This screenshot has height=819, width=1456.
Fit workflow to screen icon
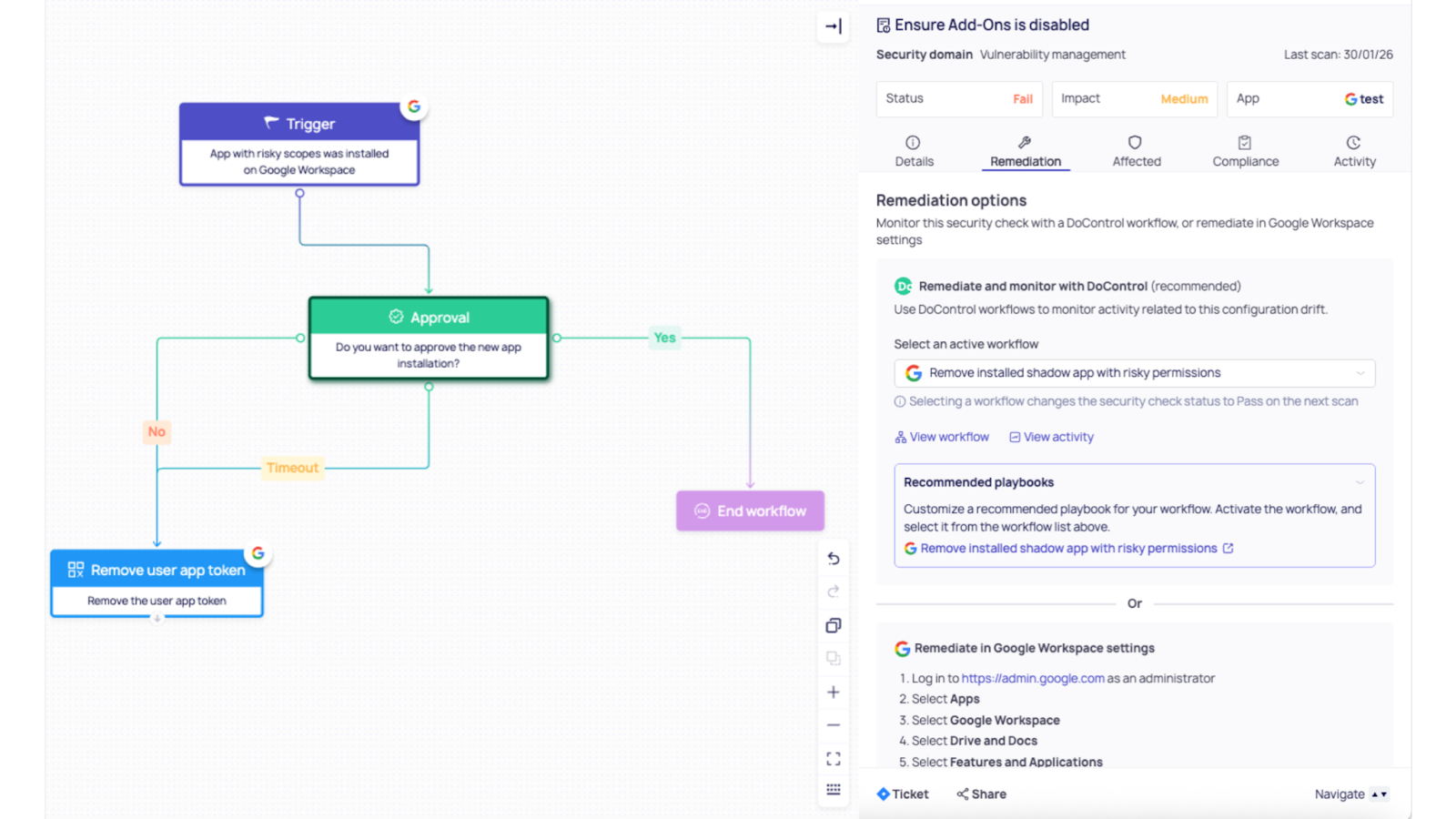tap(833, 758)
